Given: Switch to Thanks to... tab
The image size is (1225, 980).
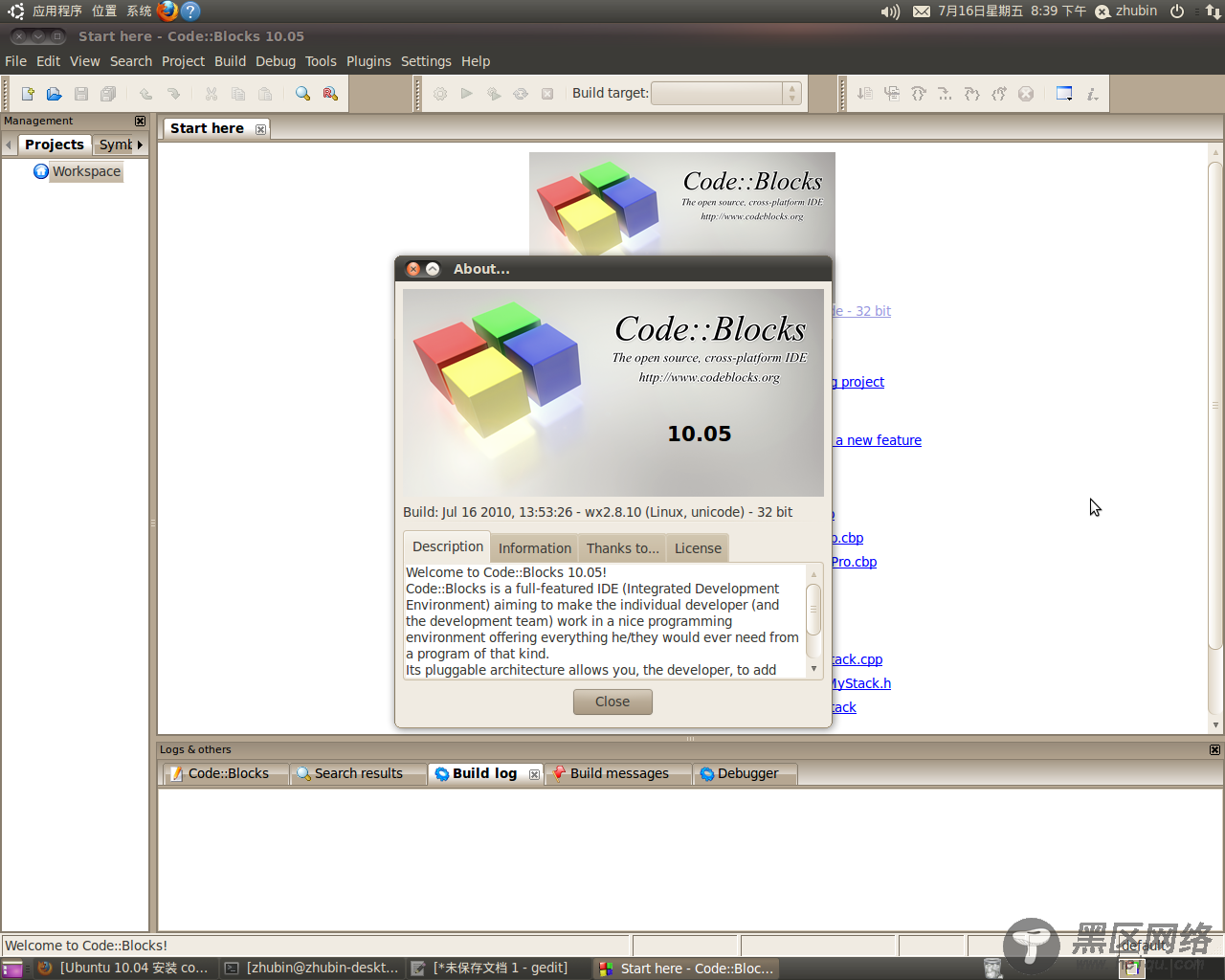Looking at the screenshot, I should 622,548.
